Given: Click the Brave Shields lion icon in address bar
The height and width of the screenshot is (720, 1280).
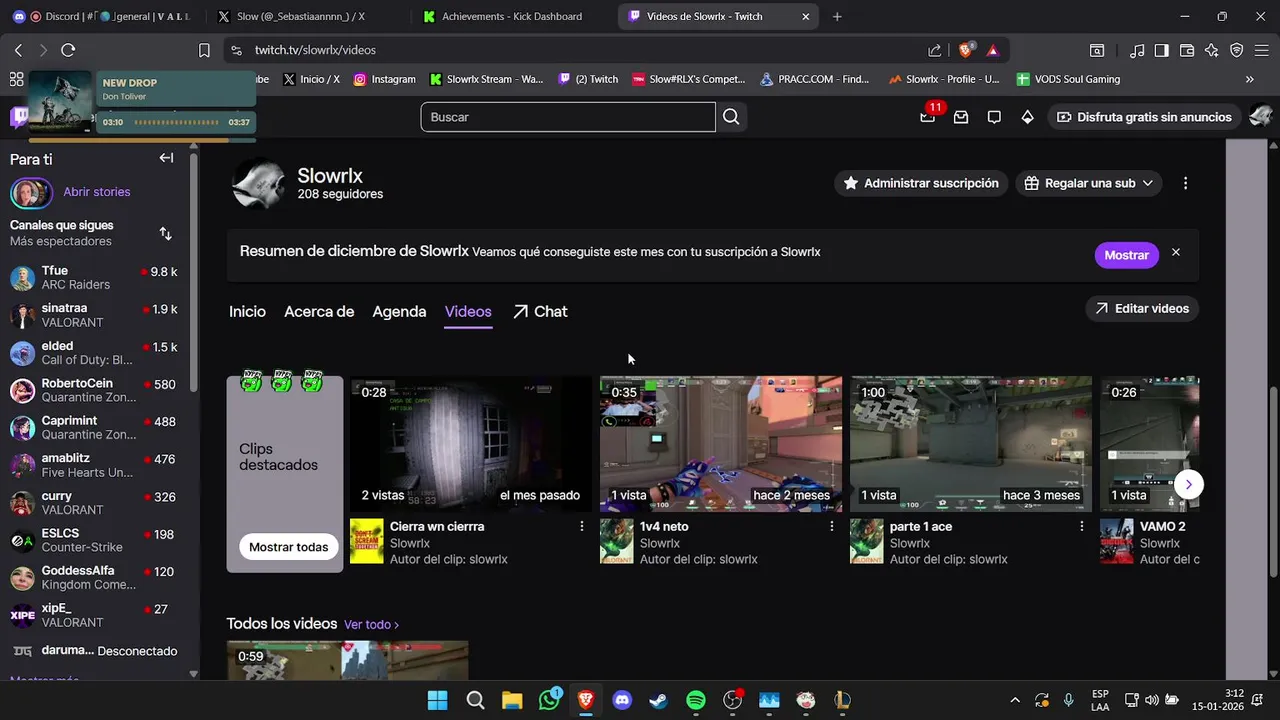Looking at the screenshot, I should point(966,50).
